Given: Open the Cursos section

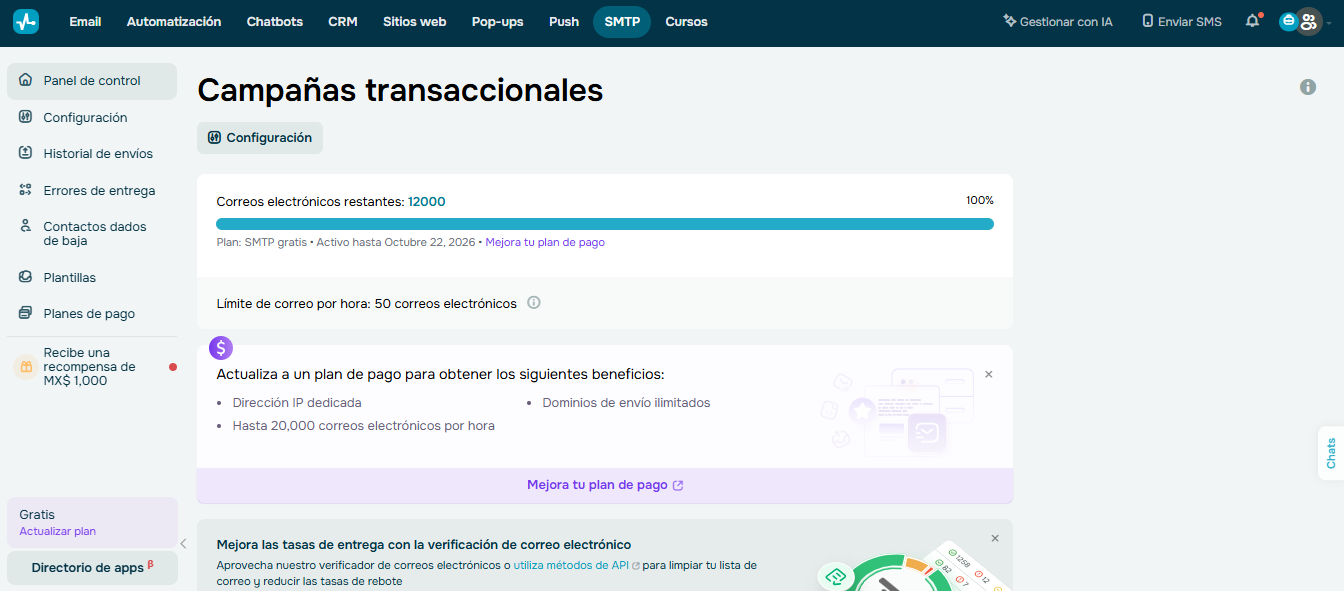Looking at the screenshot, I should click(686, 21).
